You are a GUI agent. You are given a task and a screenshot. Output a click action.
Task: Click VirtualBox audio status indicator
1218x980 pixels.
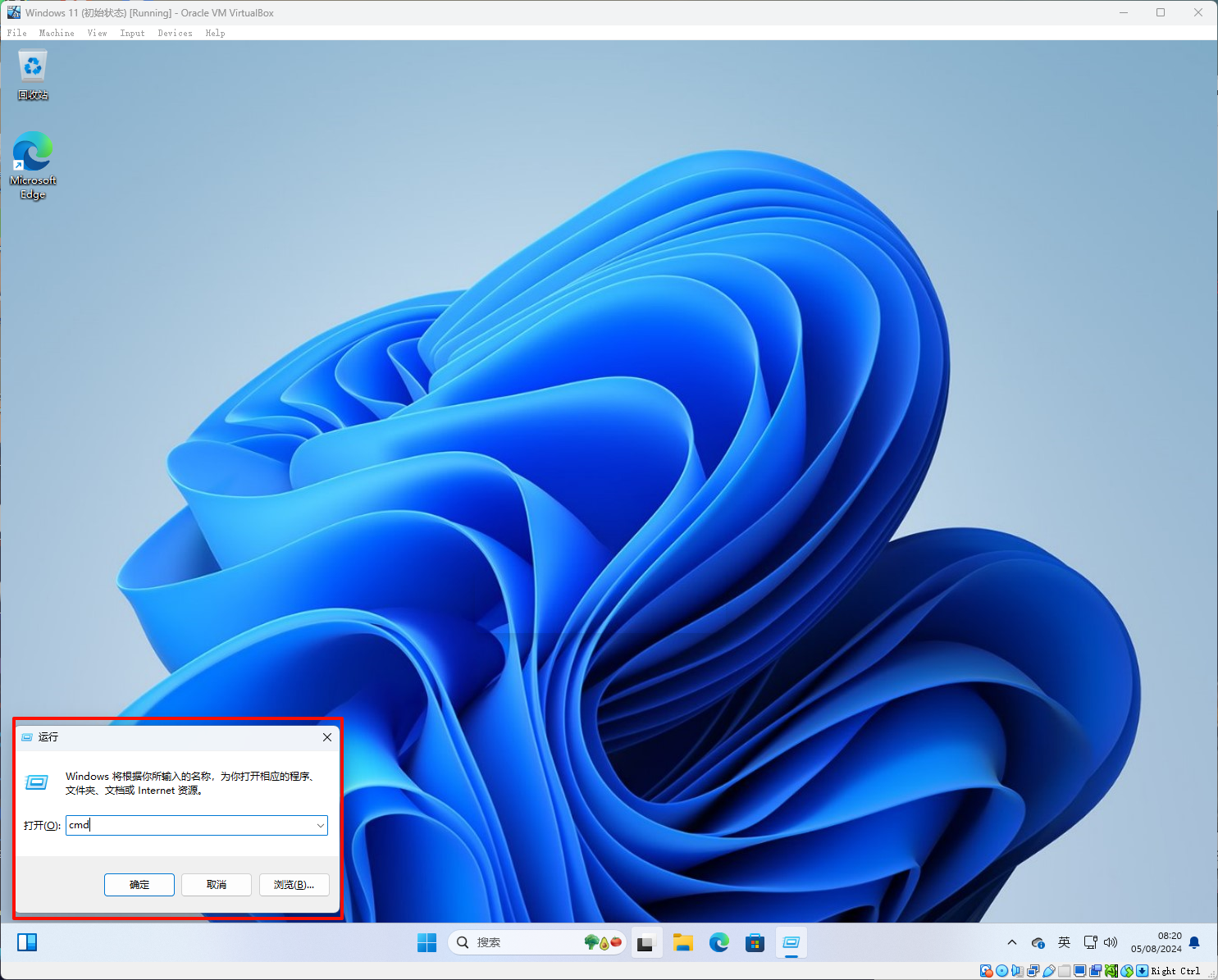[x=1017, y=971]
